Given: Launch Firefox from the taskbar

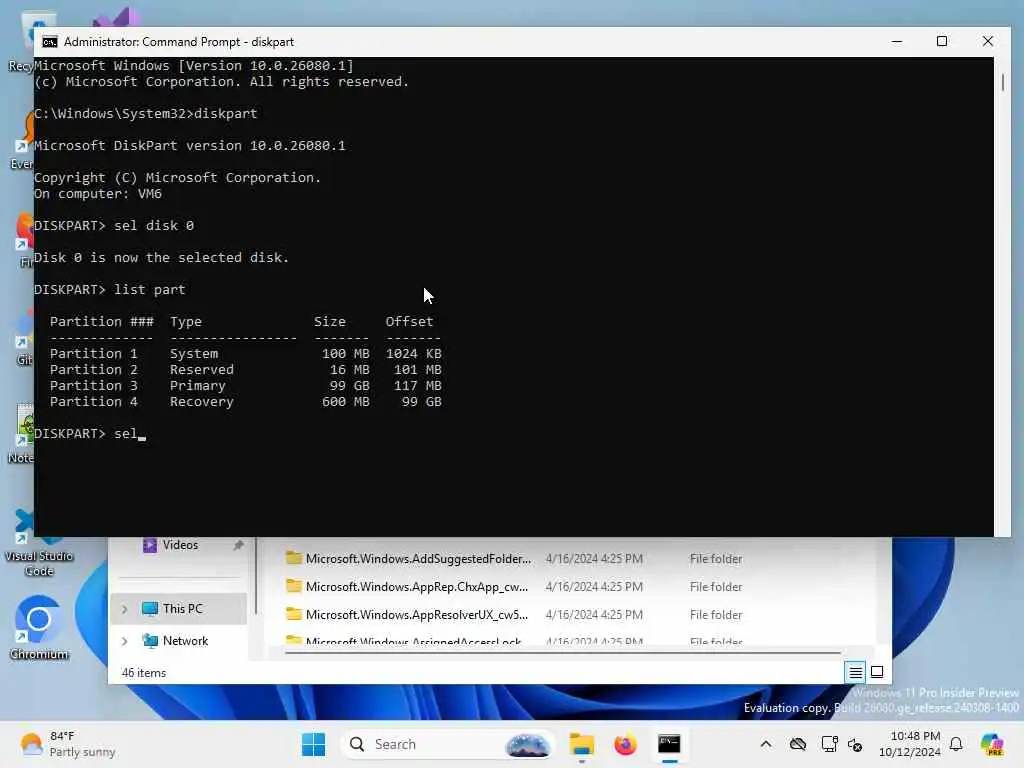Looking at the screenshot, I should (625, 744).
